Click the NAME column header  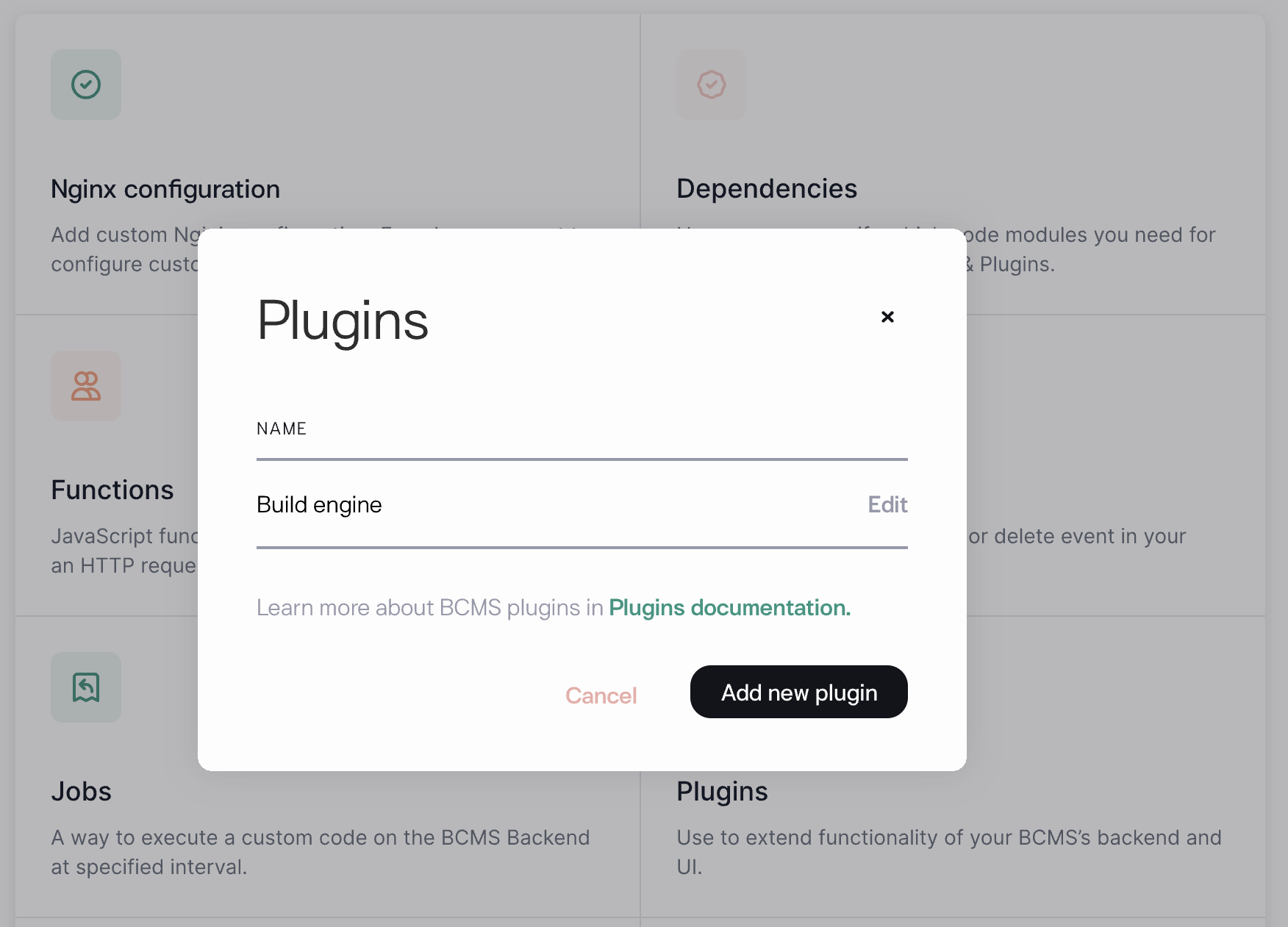pyautogui.click(x=282, y=429)
